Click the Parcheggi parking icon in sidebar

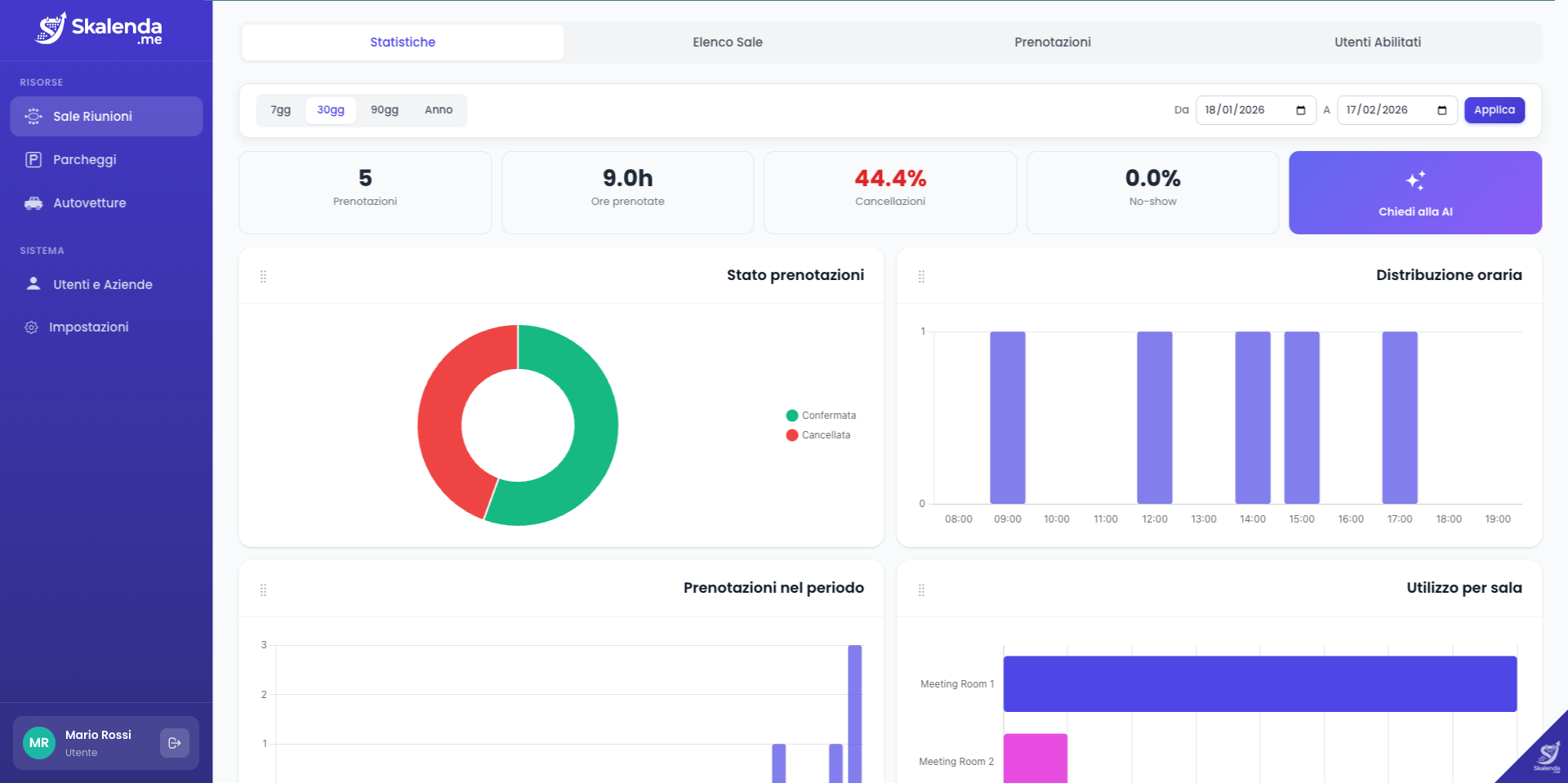tap(33, 160)
